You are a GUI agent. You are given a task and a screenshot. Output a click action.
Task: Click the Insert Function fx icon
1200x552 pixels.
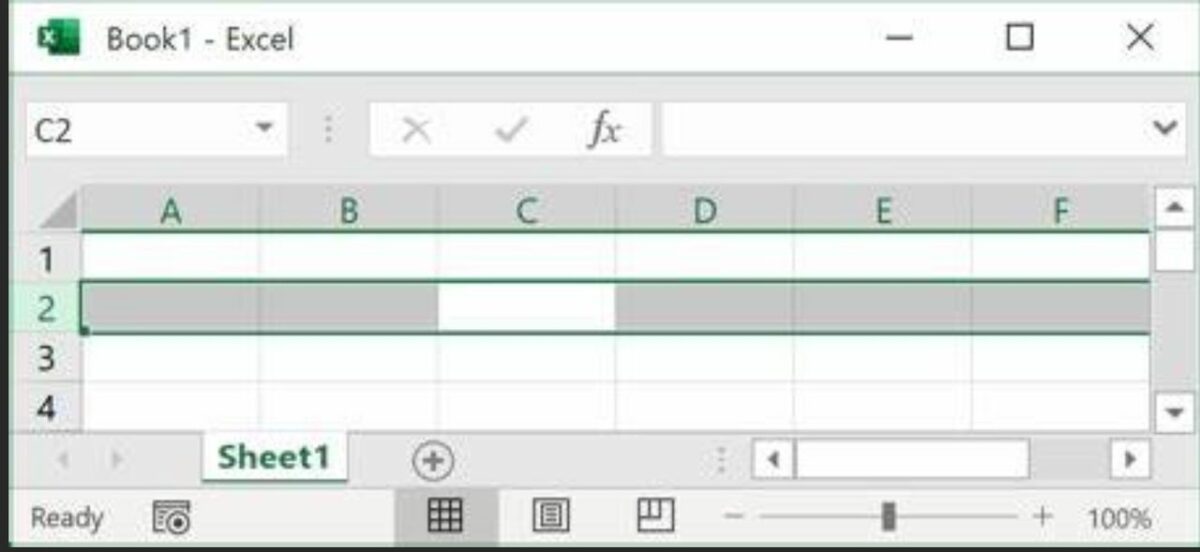pyautogui.click(x=604, y=130)
